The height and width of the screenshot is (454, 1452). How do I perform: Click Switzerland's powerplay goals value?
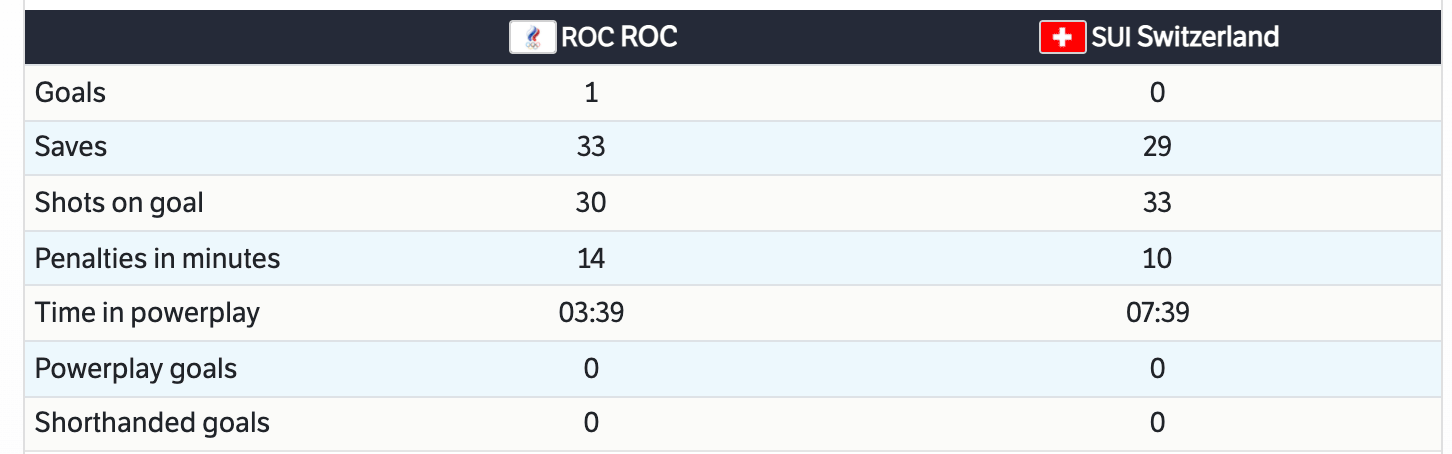(x=1157, y=368)
